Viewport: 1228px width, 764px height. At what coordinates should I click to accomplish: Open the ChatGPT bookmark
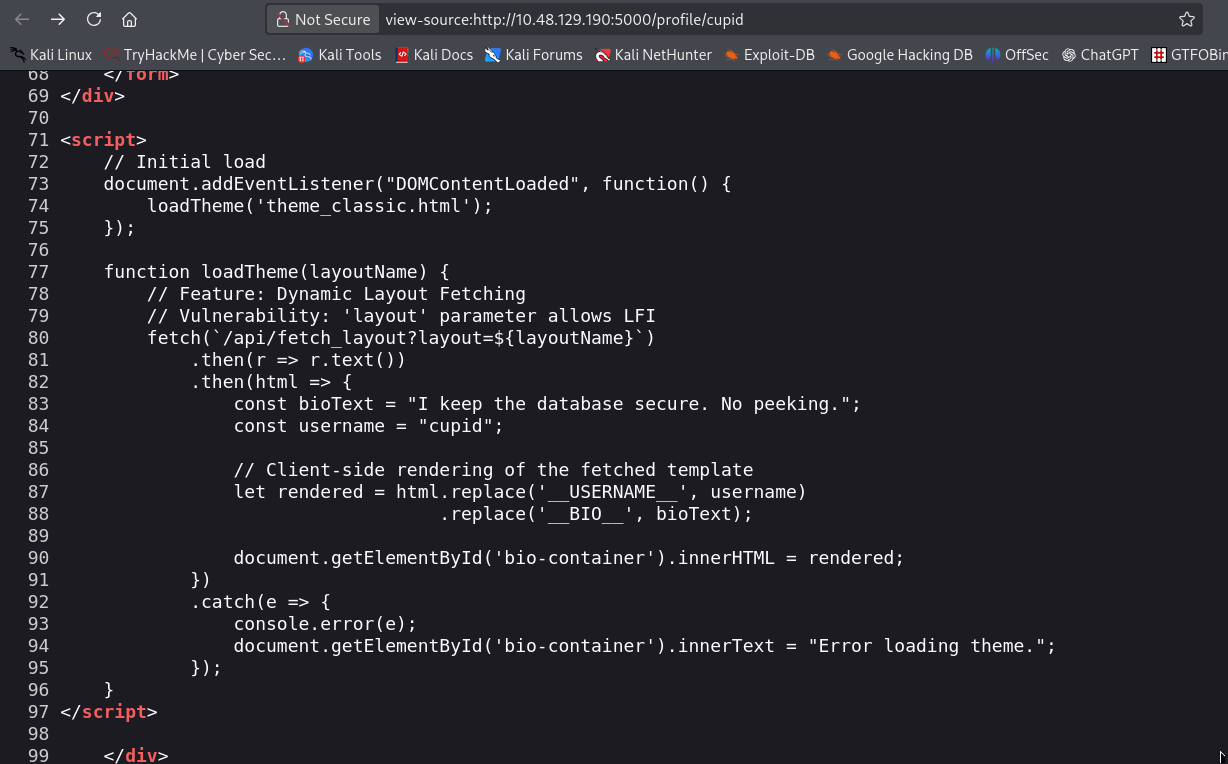1100,55
